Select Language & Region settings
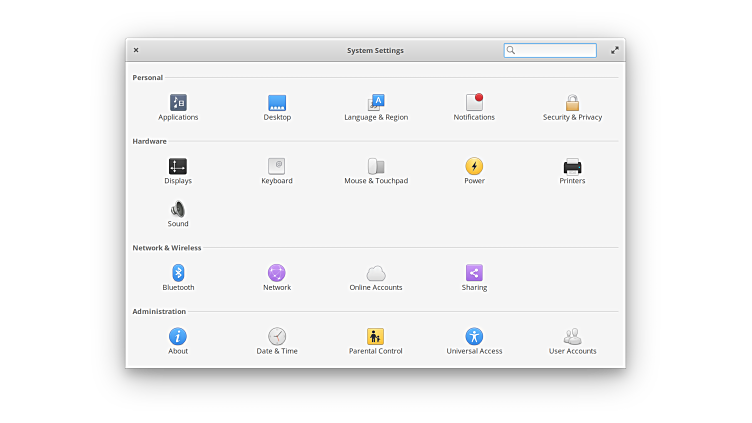This screenshot has width=752, height=423. click(x=376, y=103)
